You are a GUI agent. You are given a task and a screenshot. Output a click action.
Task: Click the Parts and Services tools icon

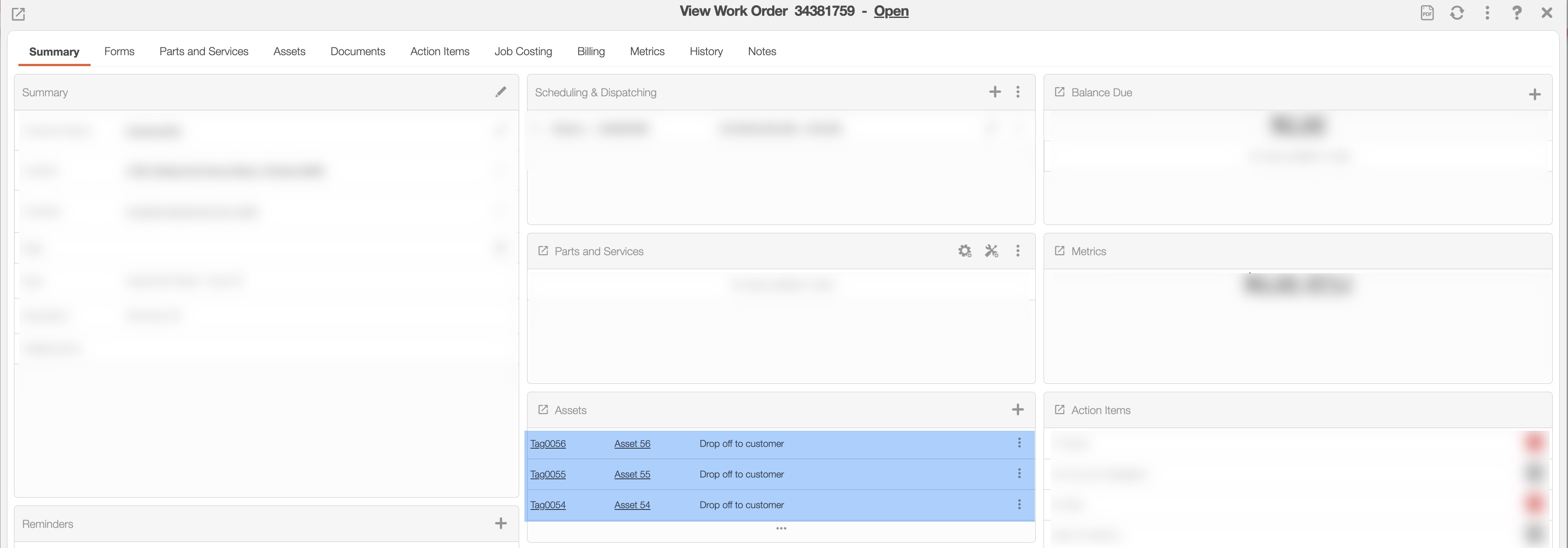click(991, 251)
